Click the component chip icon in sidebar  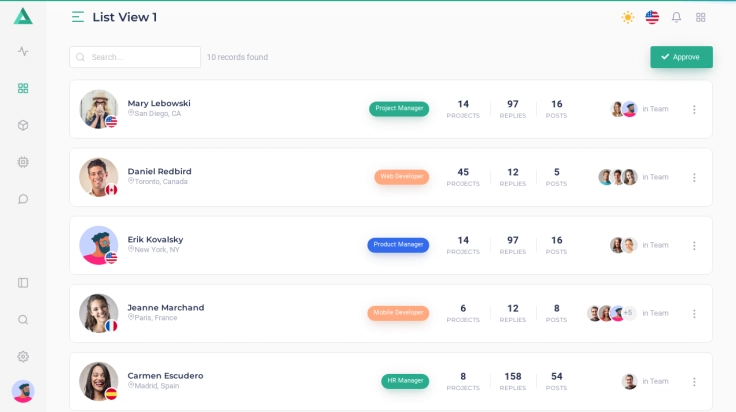23,162
